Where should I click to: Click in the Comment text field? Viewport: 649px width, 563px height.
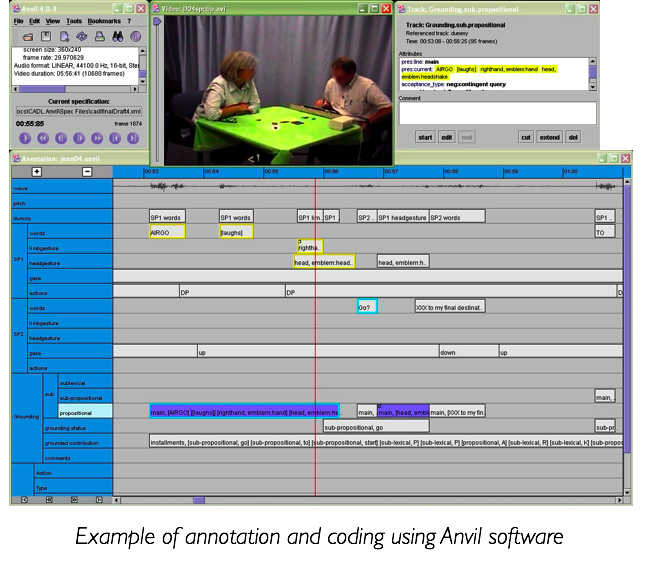pos(497,112)
